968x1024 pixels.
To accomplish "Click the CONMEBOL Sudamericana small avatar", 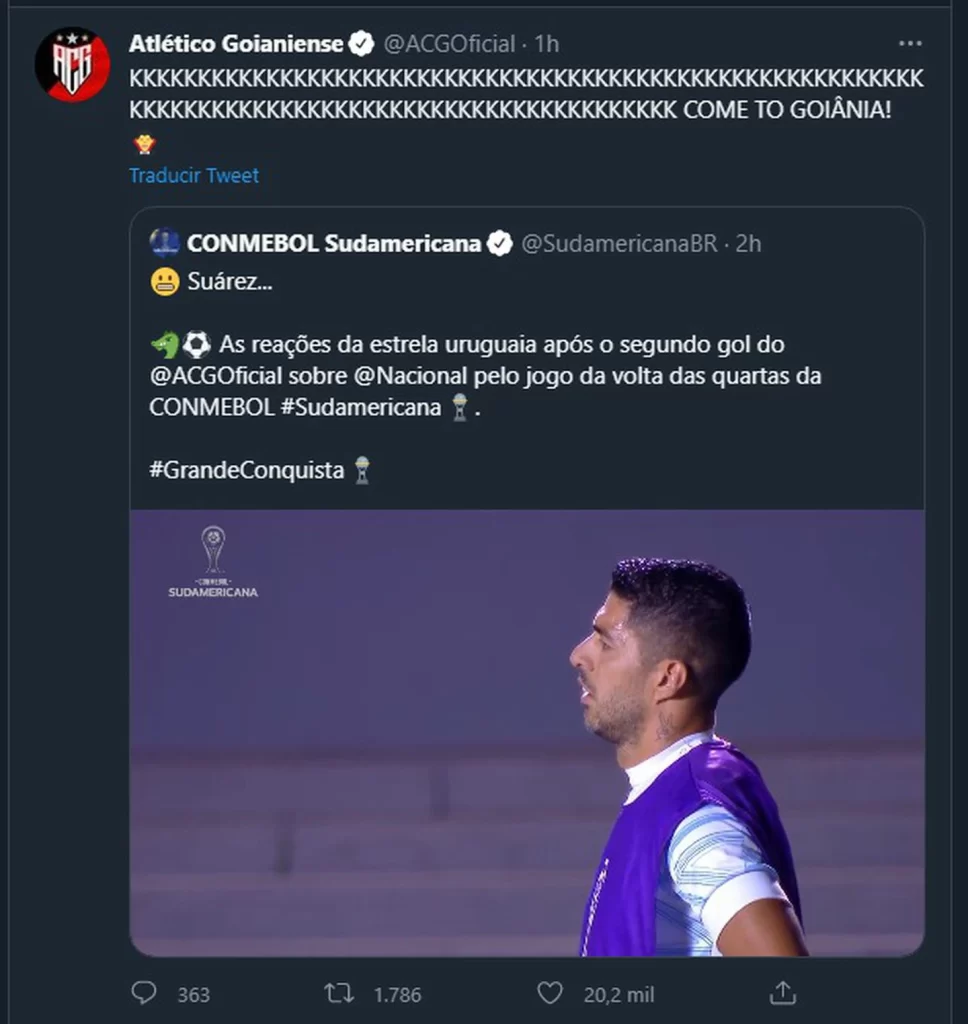I will click(x=165, y=243).
